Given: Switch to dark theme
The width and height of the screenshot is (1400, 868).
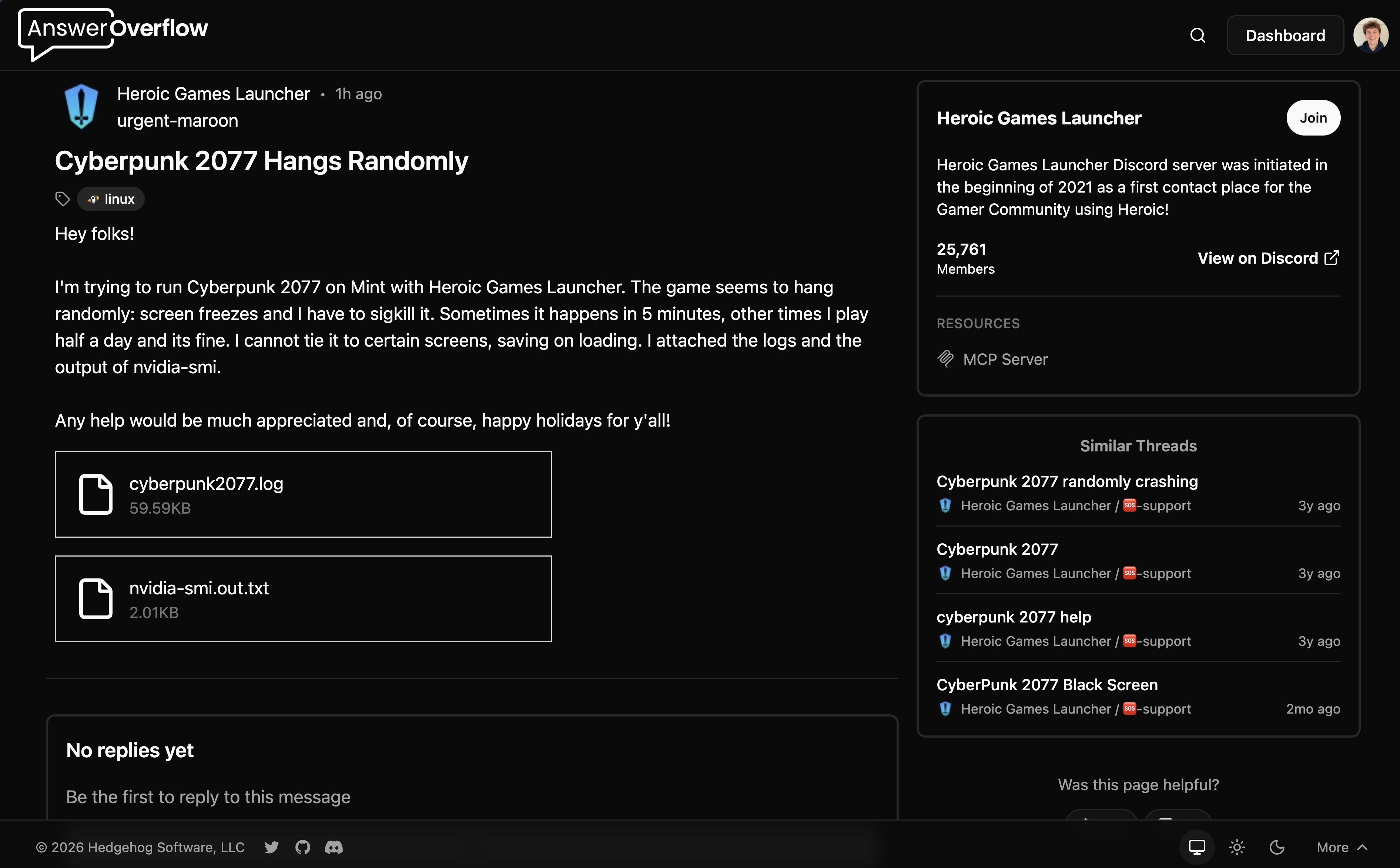Looking at the screenshot, I should coord(1277,847).
